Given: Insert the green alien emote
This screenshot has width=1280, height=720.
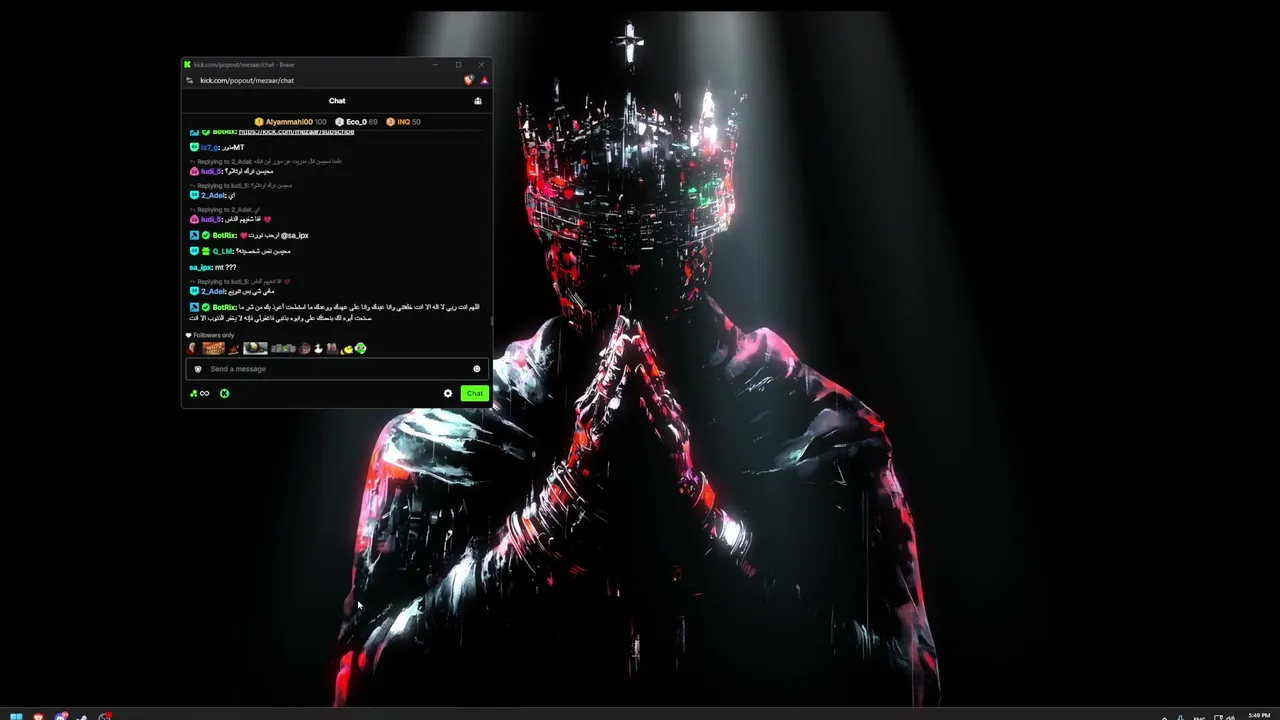Looking at the screenshot, I should (x=360, y=348).
